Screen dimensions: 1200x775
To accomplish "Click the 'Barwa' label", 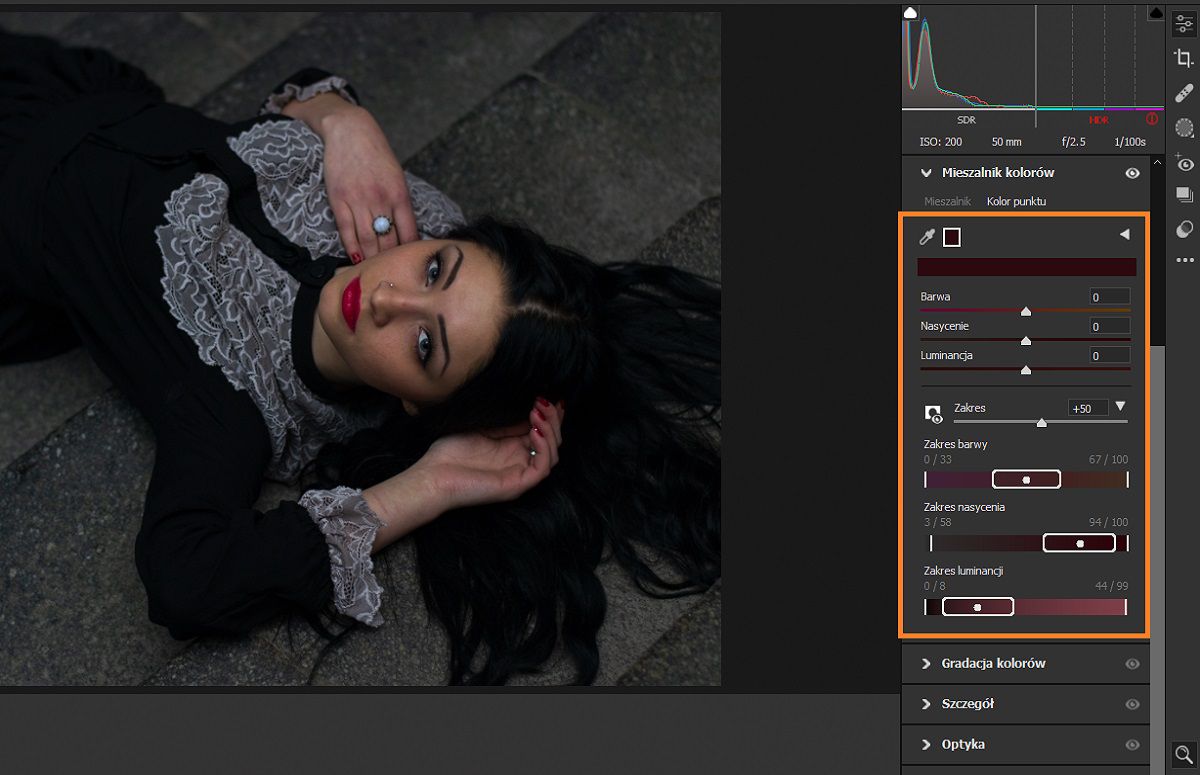I will coord(935,297).
